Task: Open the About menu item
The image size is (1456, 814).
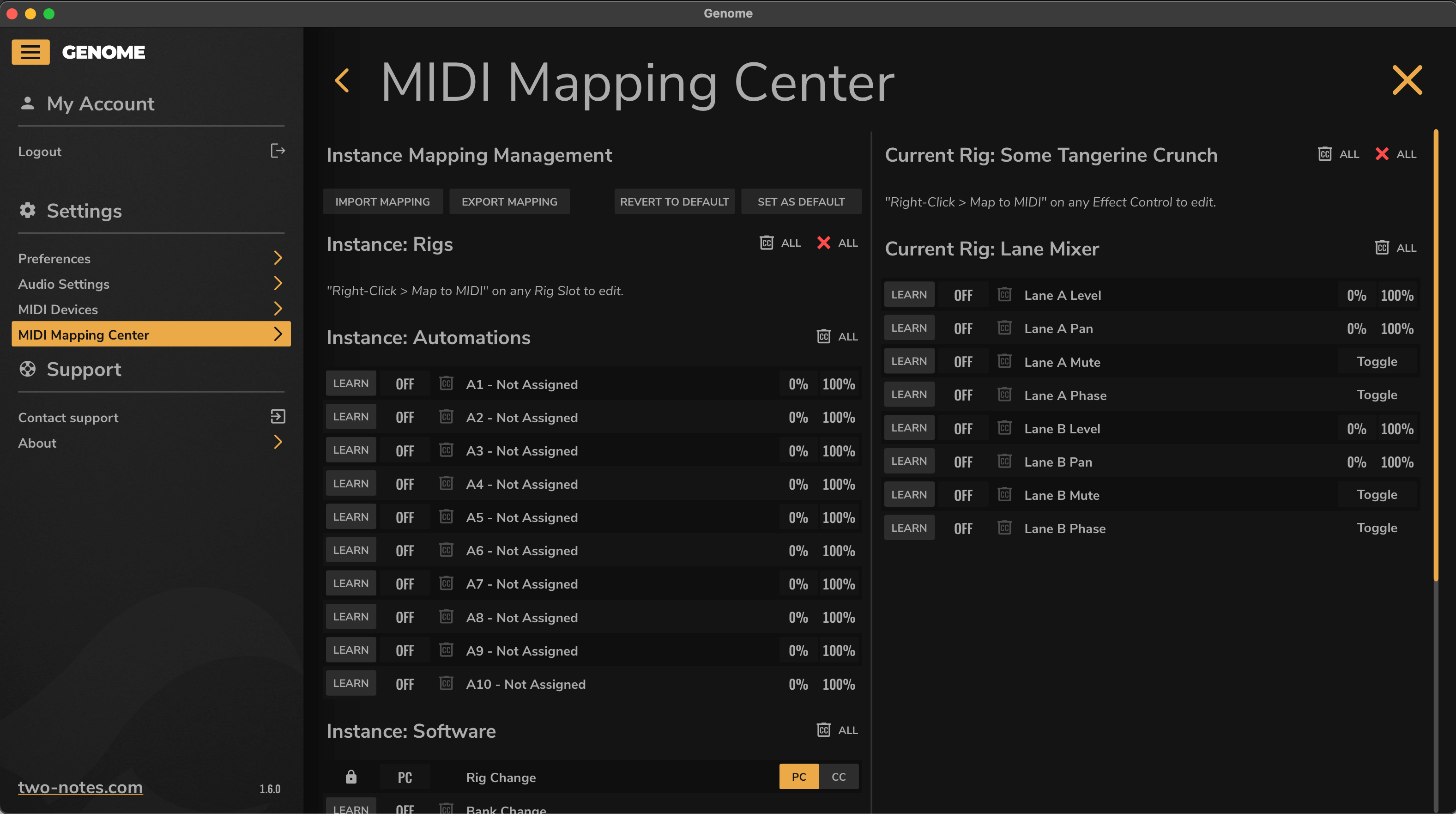Action: click(151, 443)
